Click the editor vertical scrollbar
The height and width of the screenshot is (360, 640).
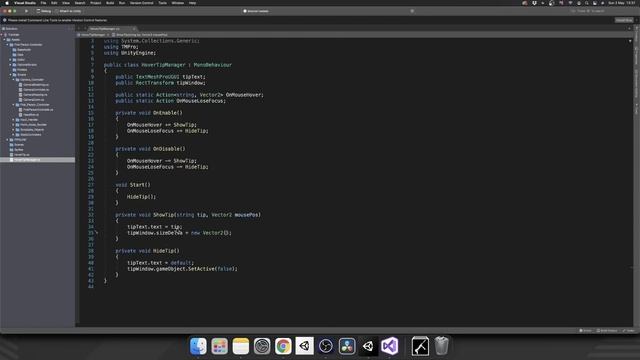pos(630,182)
